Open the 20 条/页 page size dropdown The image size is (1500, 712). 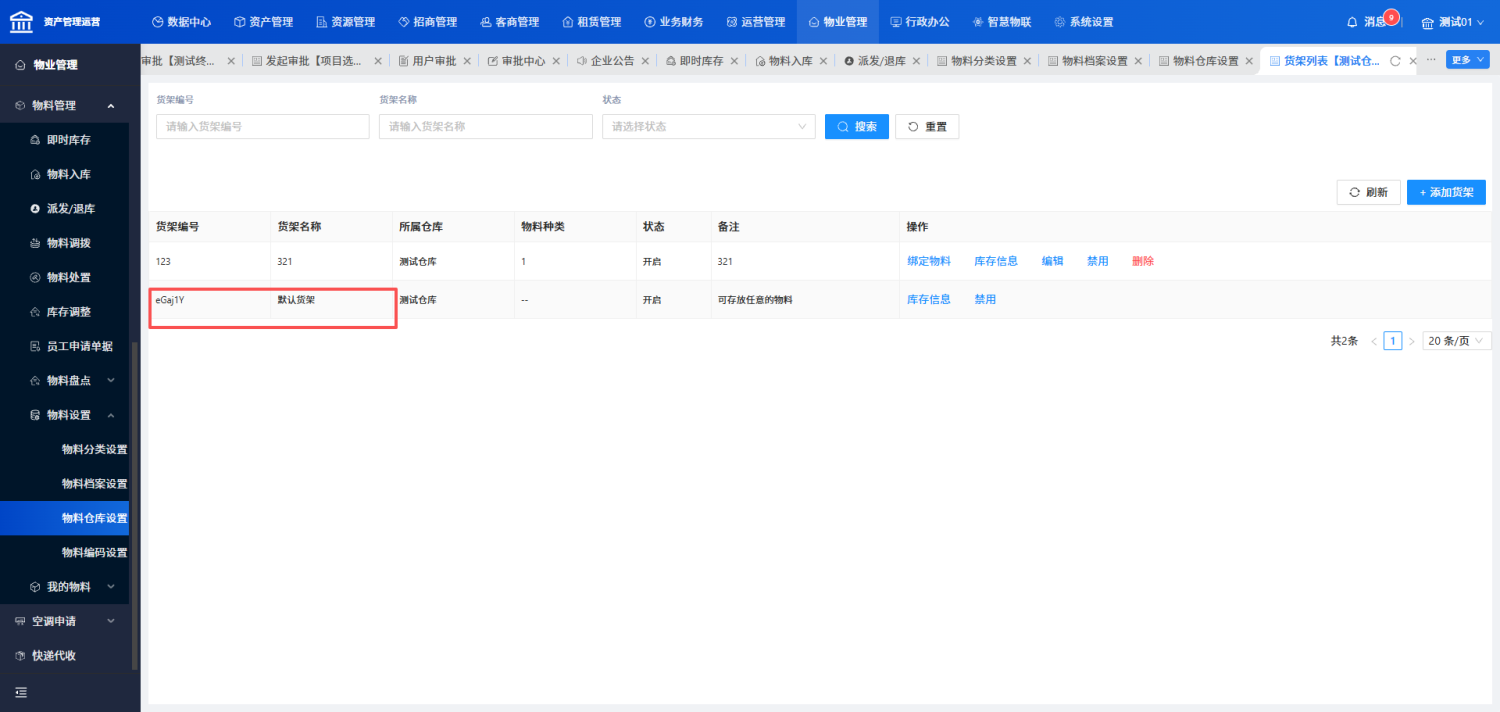[x=1457, y=341]
